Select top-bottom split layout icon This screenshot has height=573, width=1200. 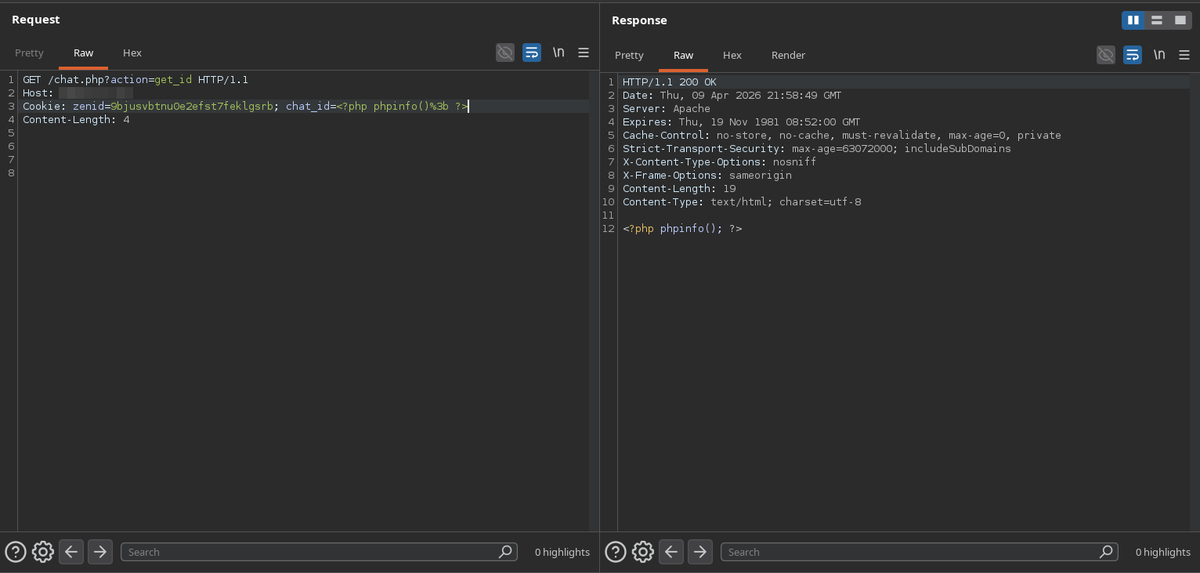point(1156,20)
